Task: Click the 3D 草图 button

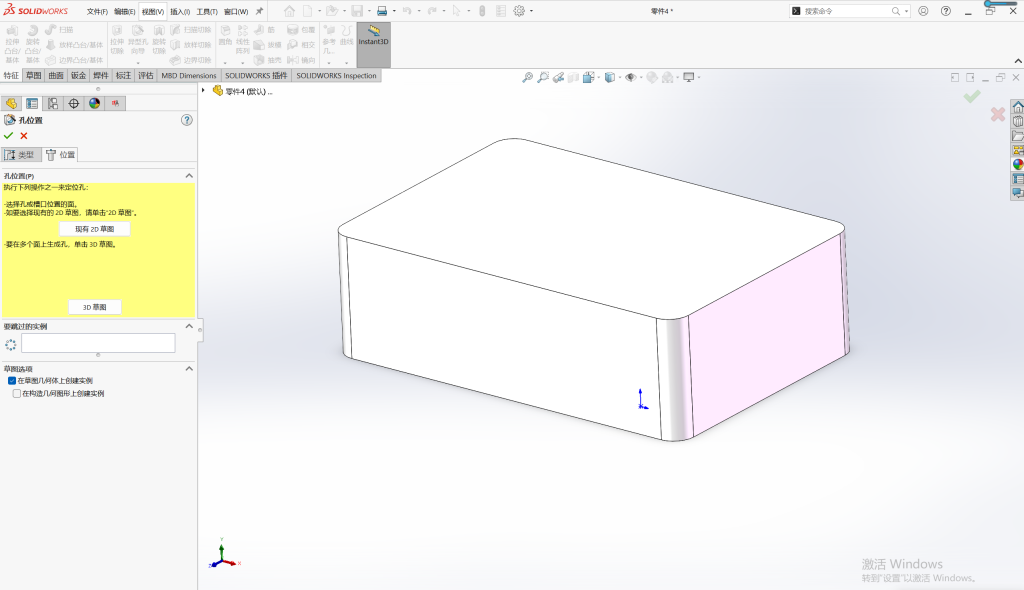Action: tap(95, 306)
